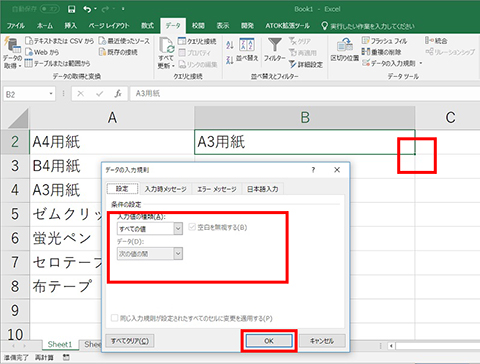Click the すべて更新 refresh icon
Image resolution: width=480 pixels, height=364 pixels.
[166, 45]
